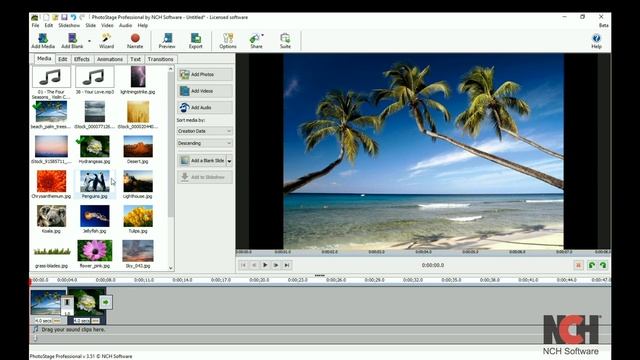Launch the slideshow Wizard
This screenshot has width=640, height=360.
click(x=106, y=41)
